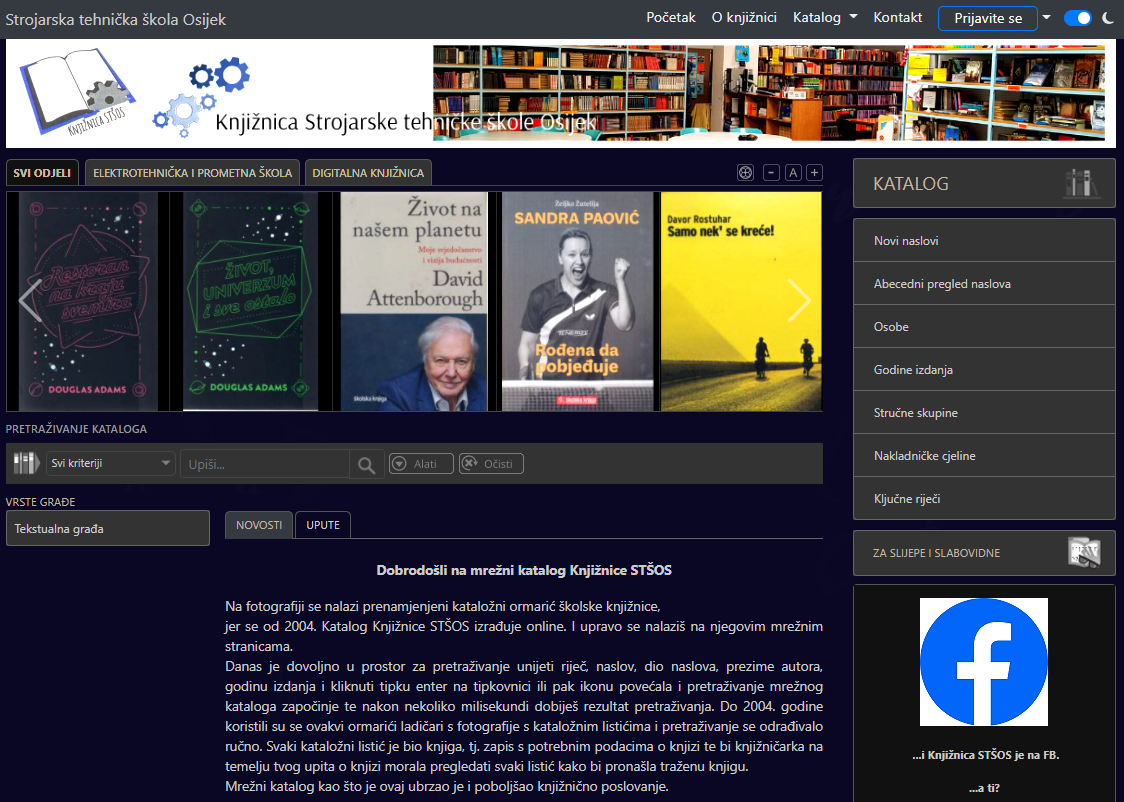Image resolution: width=1124 pixels, height=802 pixels.
Task: Click the library shelves banner image
Action: pos(769,92)
